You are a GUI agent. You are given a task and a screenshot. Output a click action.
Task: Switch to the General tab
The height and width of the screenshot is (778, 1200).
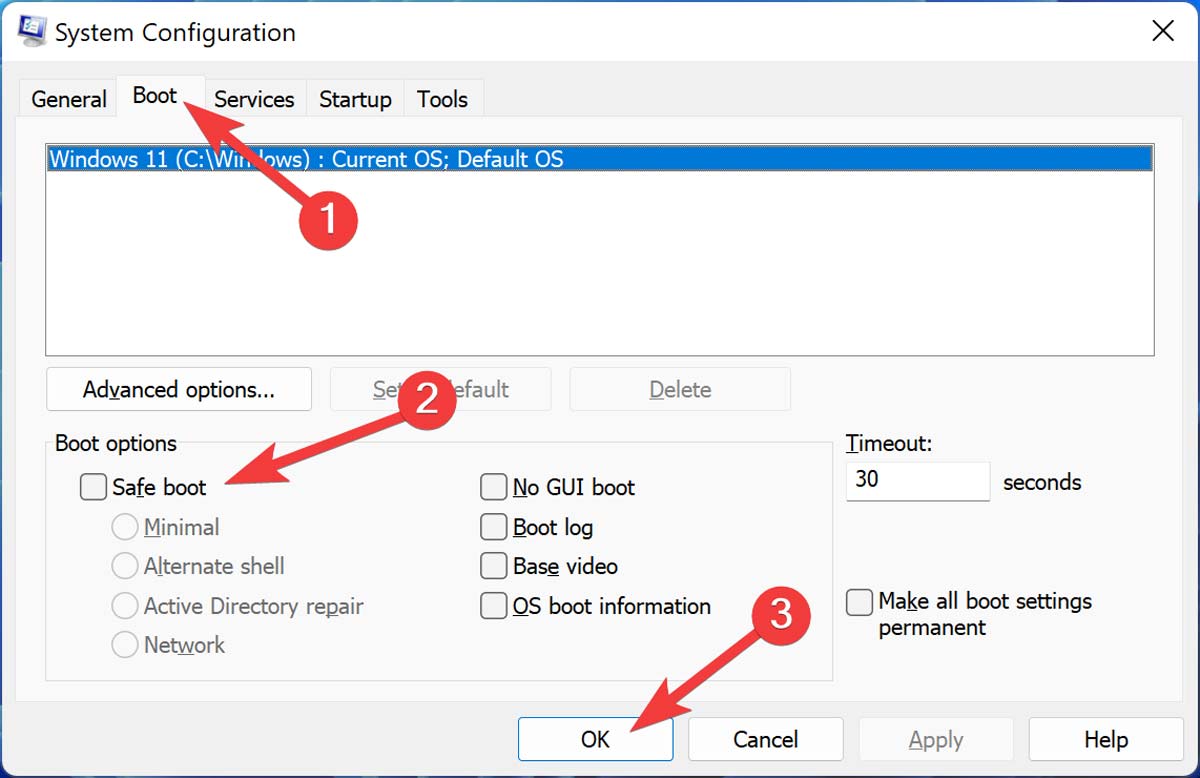coord(67,98)
